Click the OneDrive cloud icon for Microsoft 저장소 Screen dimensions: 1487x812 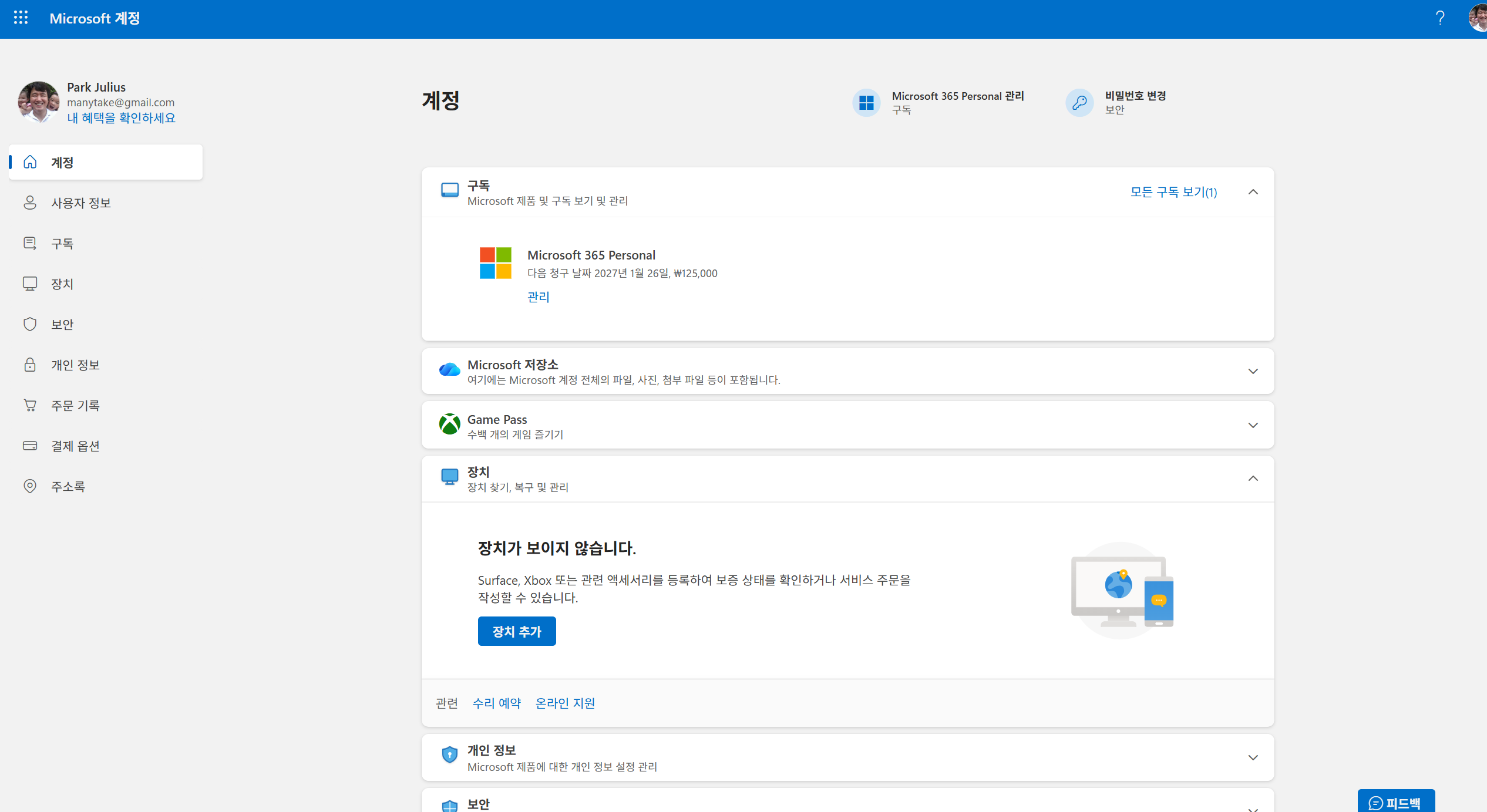click(x=450, y=369)
